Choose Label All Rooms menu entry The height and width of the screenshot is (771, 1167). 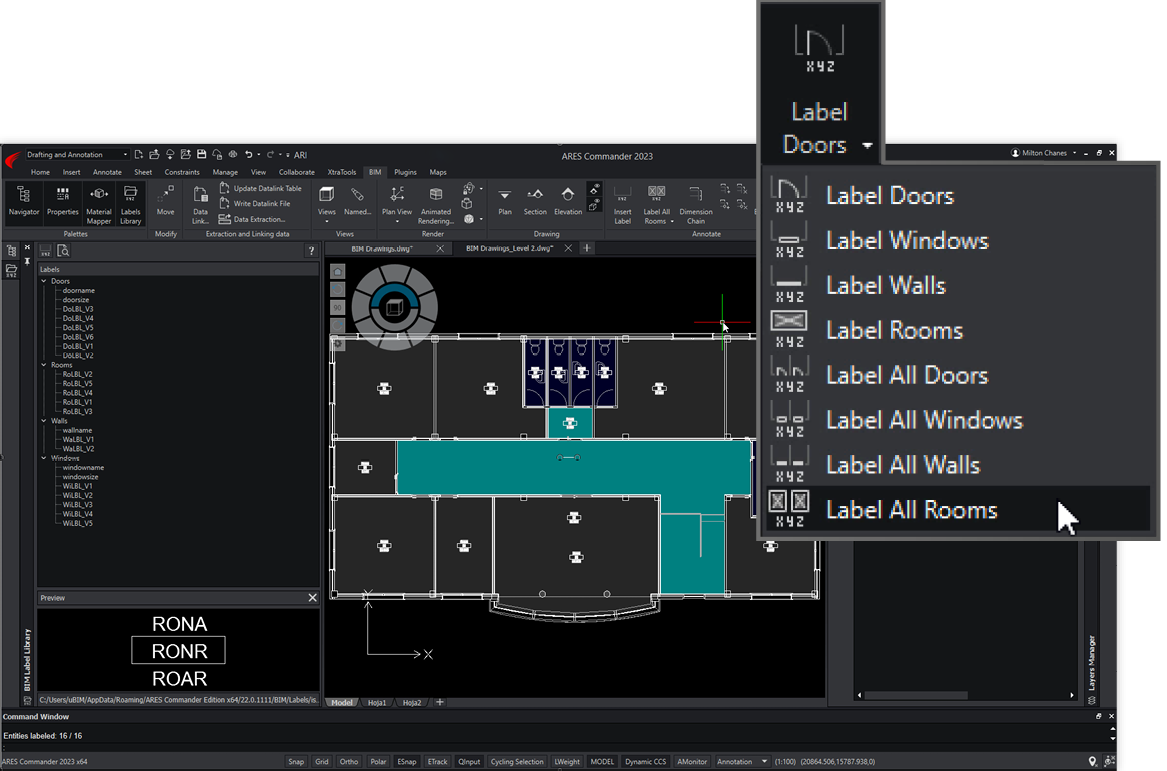(x=959, y=510)
